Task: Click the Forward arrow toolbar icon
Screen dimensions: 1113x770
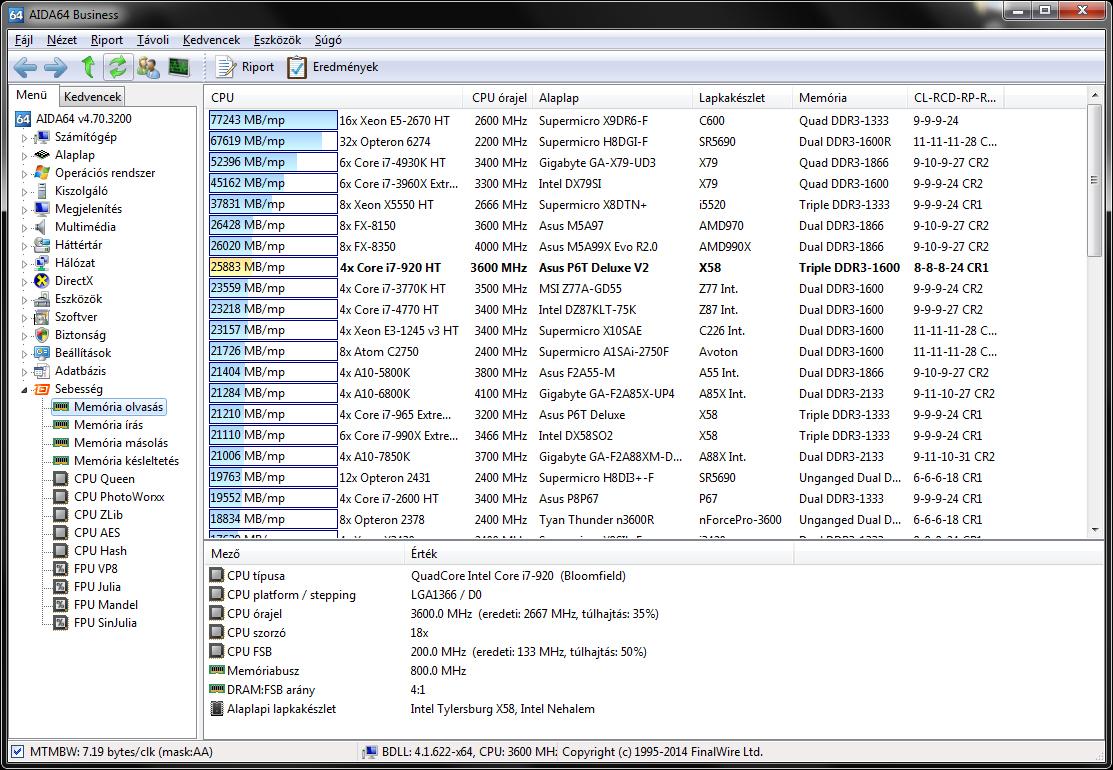Action: (x=55, y=67)
